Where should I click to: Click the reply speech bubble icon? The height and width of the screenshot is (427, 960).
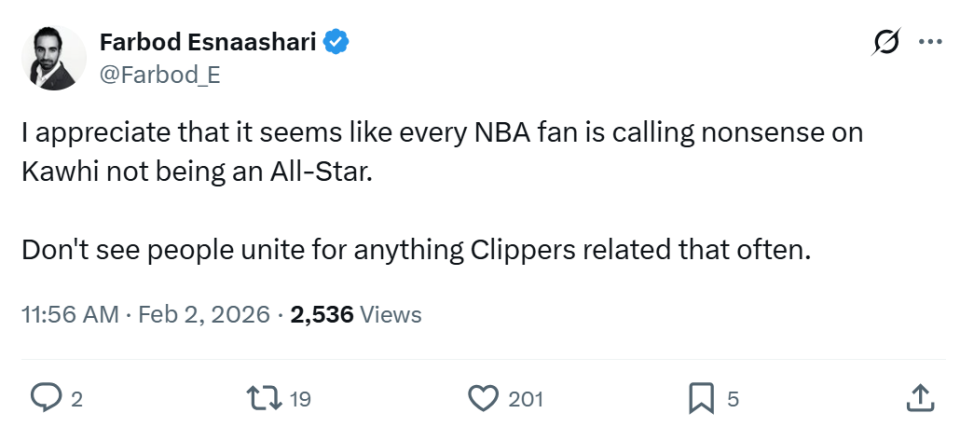pos(45,398)
